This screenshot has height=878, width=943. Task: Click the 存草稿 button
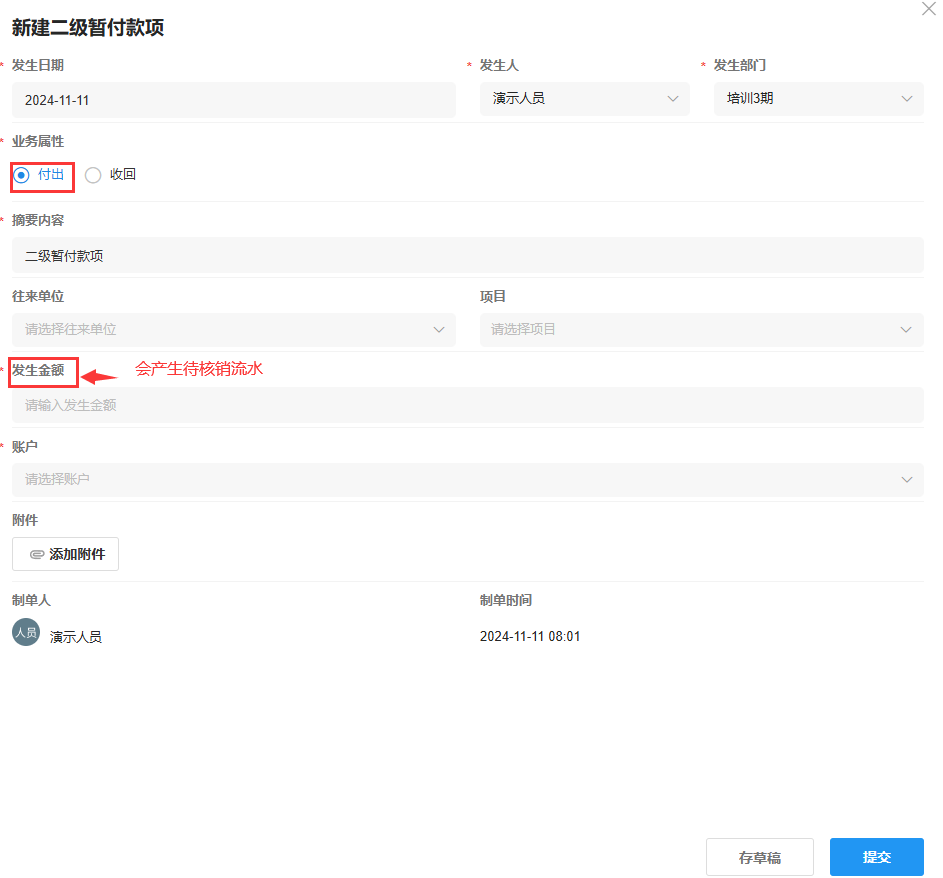coord(759,856)
